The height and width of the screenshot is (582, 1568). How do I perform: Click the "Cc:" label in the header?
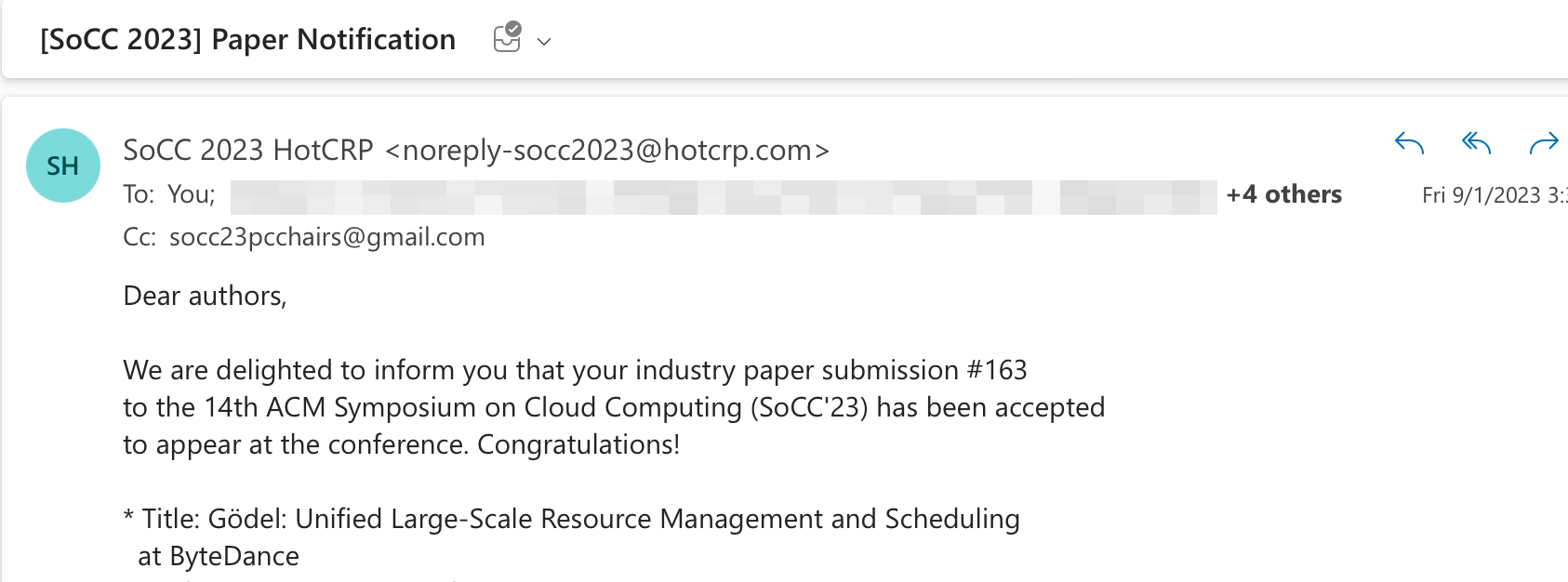point(140,237)
